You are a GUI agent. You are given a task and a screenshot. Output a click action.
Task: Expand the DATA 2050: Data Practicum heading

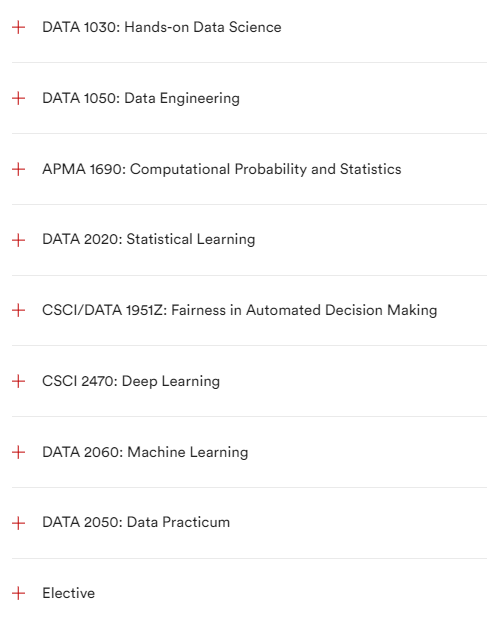[x=136, y=522]
